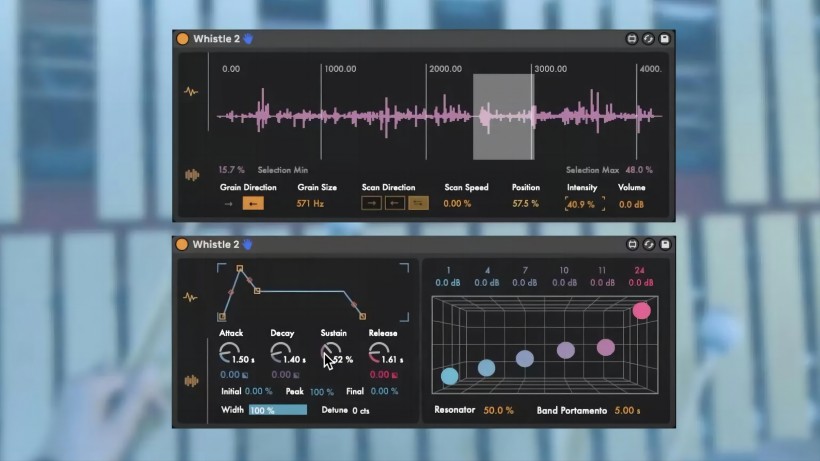Click the waveform view icon in top device
This screenshot has height=461, width=820.
coord(190,91)
